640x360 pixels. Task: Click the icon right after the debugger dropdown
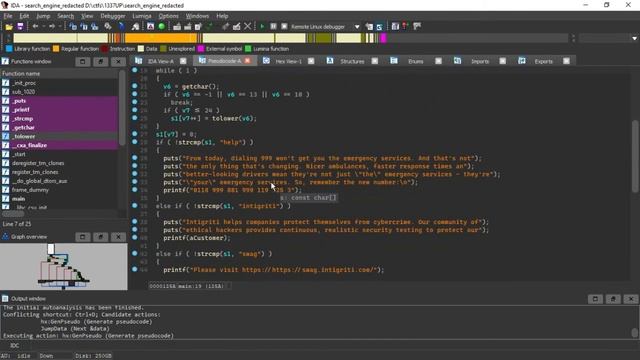tap(369, 27)
